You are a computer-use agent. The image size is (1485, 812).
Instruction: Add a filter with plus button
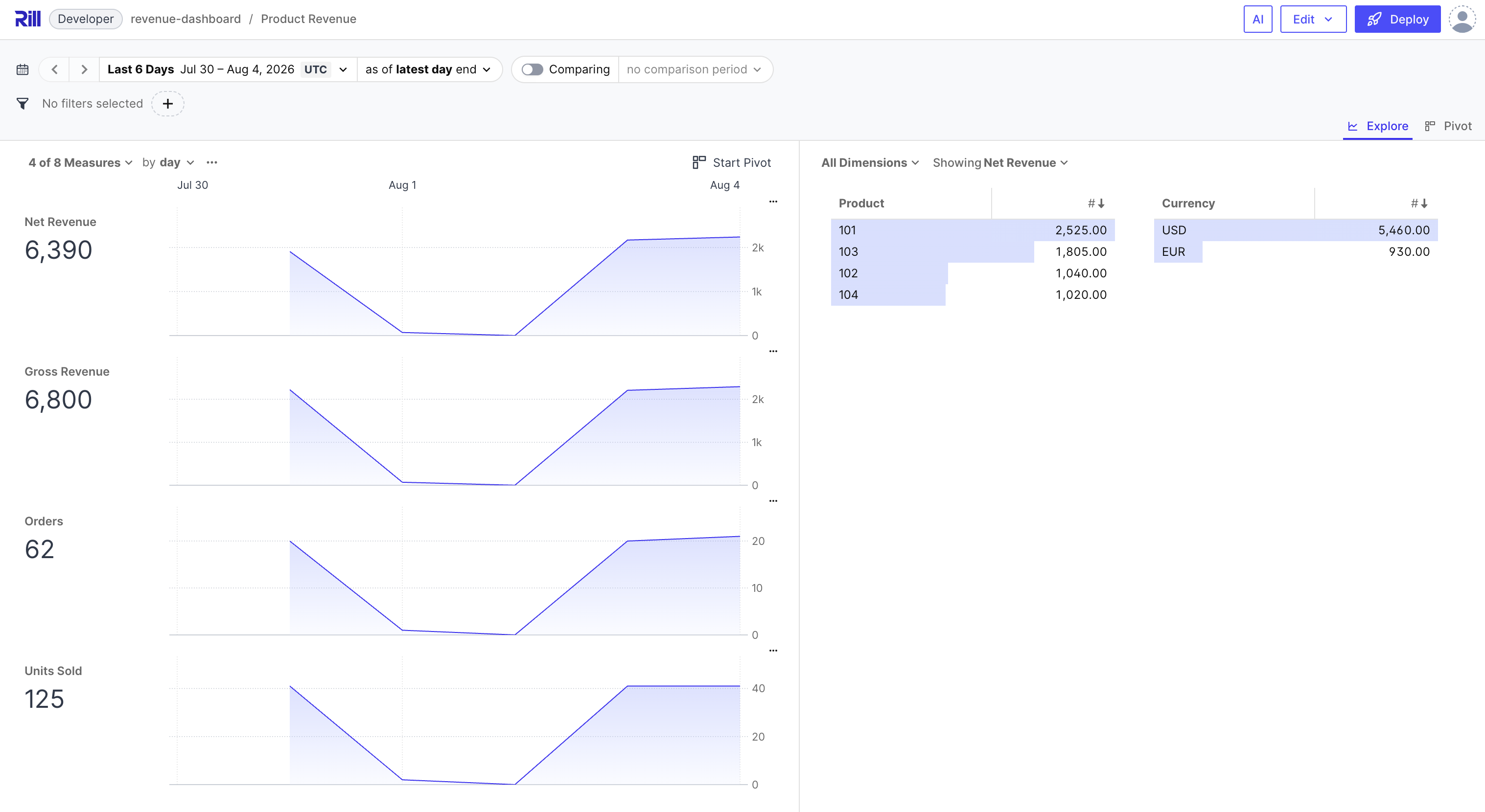168,104
